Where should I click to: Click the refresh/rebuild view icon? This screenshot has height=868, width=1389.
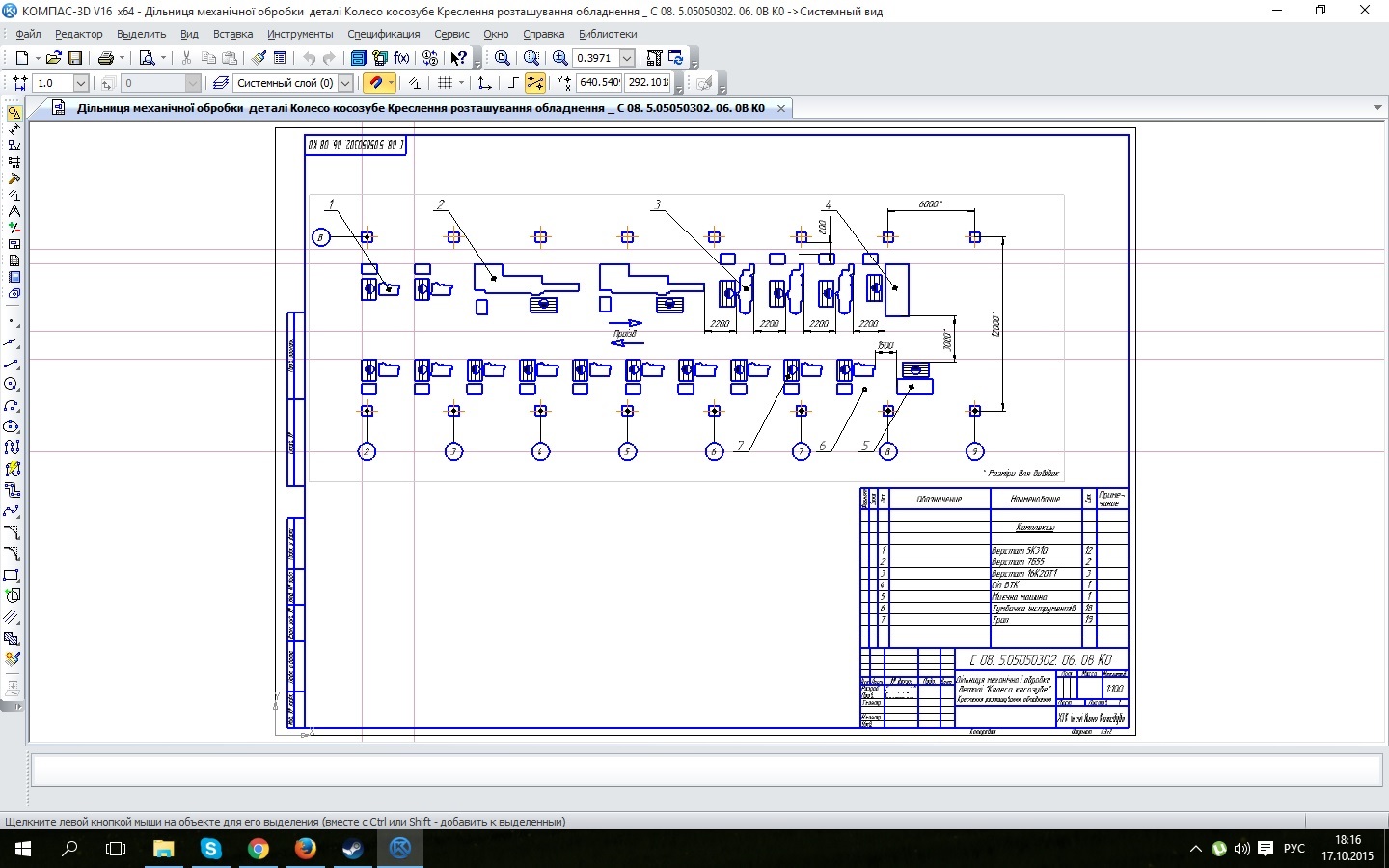[675, 58]
